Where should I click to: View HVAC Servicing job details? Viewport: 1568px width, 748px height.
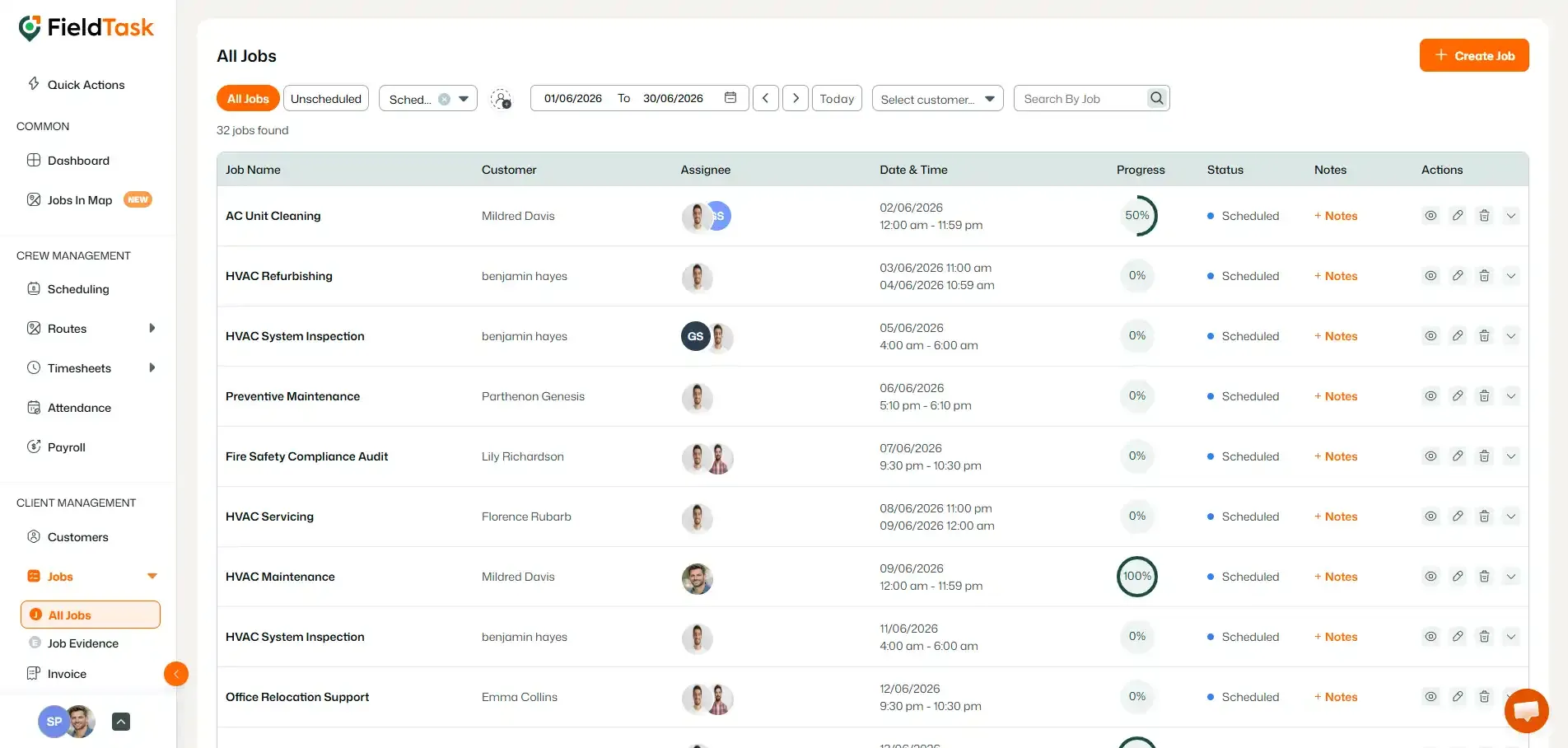[1431, 517]
